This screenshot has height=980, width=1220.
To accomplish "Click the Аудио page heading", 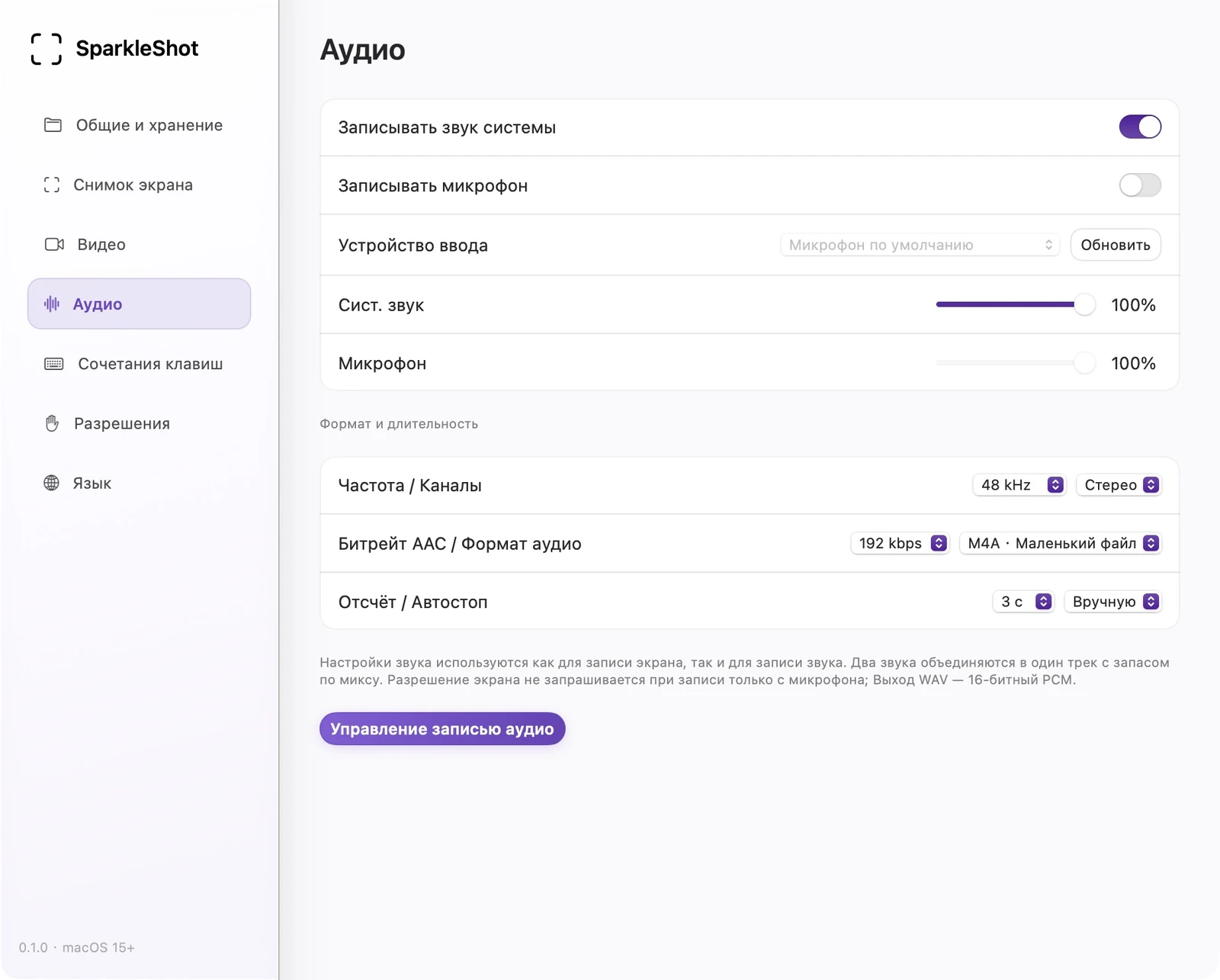I will pos(362,50).
